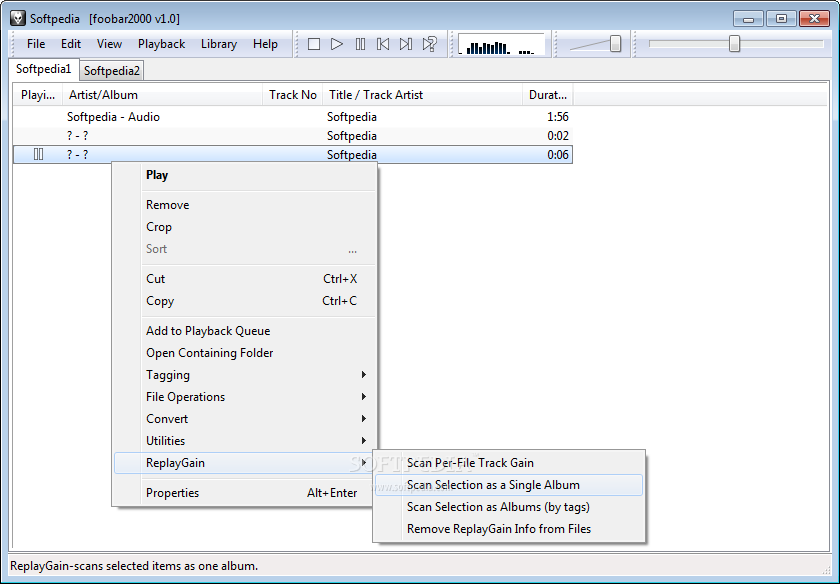The width and height of the screenshot is (840, 584).
Task: Select Scan Selection as Albums (by tags)
Action: coord(509,507)
